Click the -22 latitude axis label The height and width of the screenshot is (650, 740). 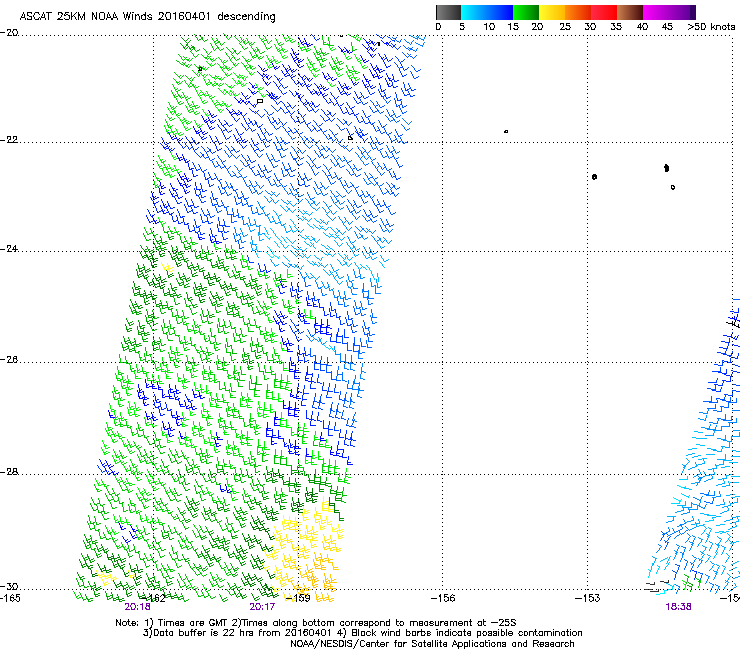coord(9,140)
